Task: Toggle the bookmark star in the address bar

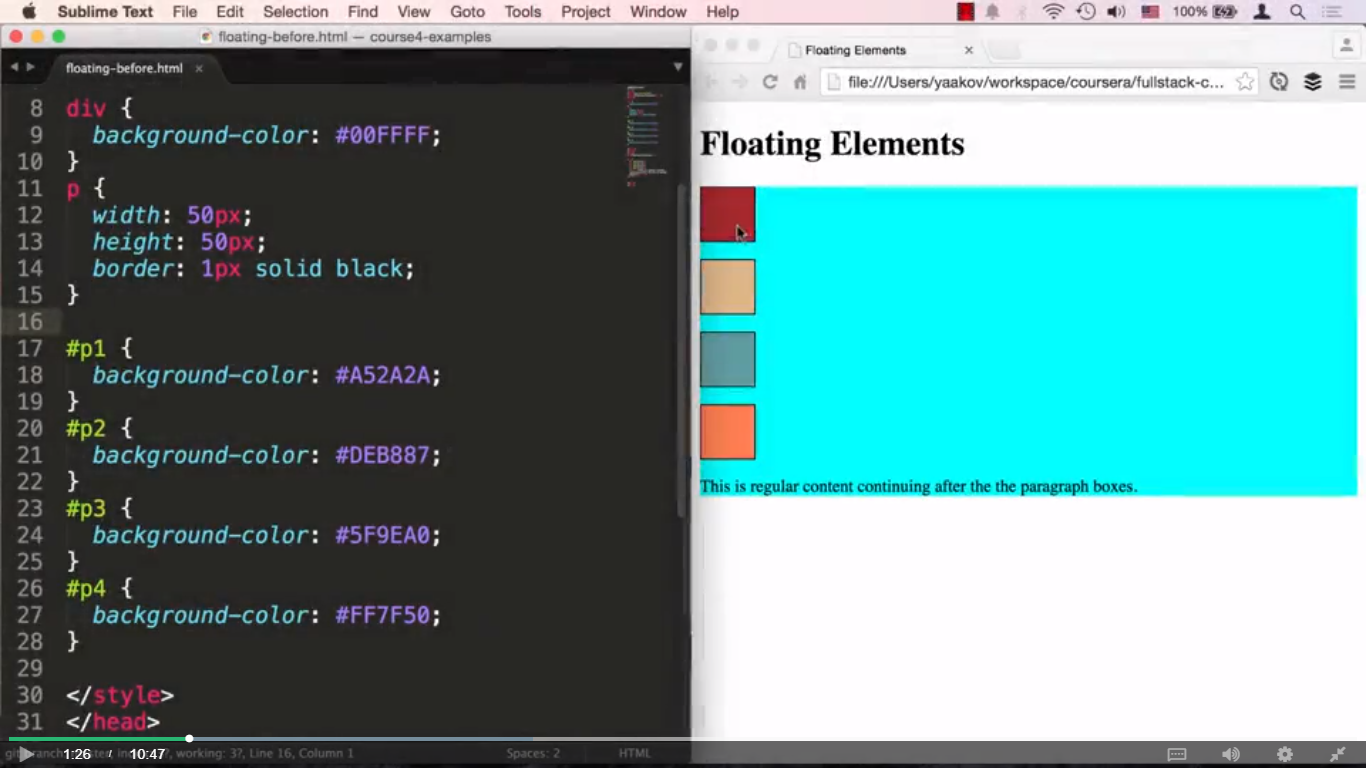Action: (1243, 84)
